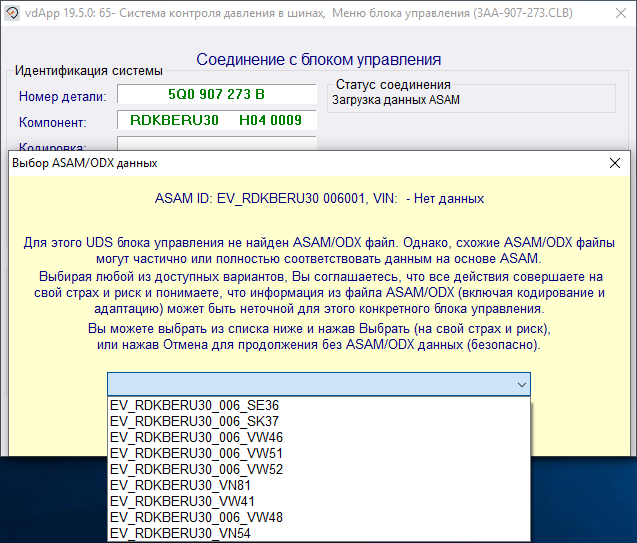Pick EV_RDKBERU30_006_VW46 entry

click(x=196, y=438)
